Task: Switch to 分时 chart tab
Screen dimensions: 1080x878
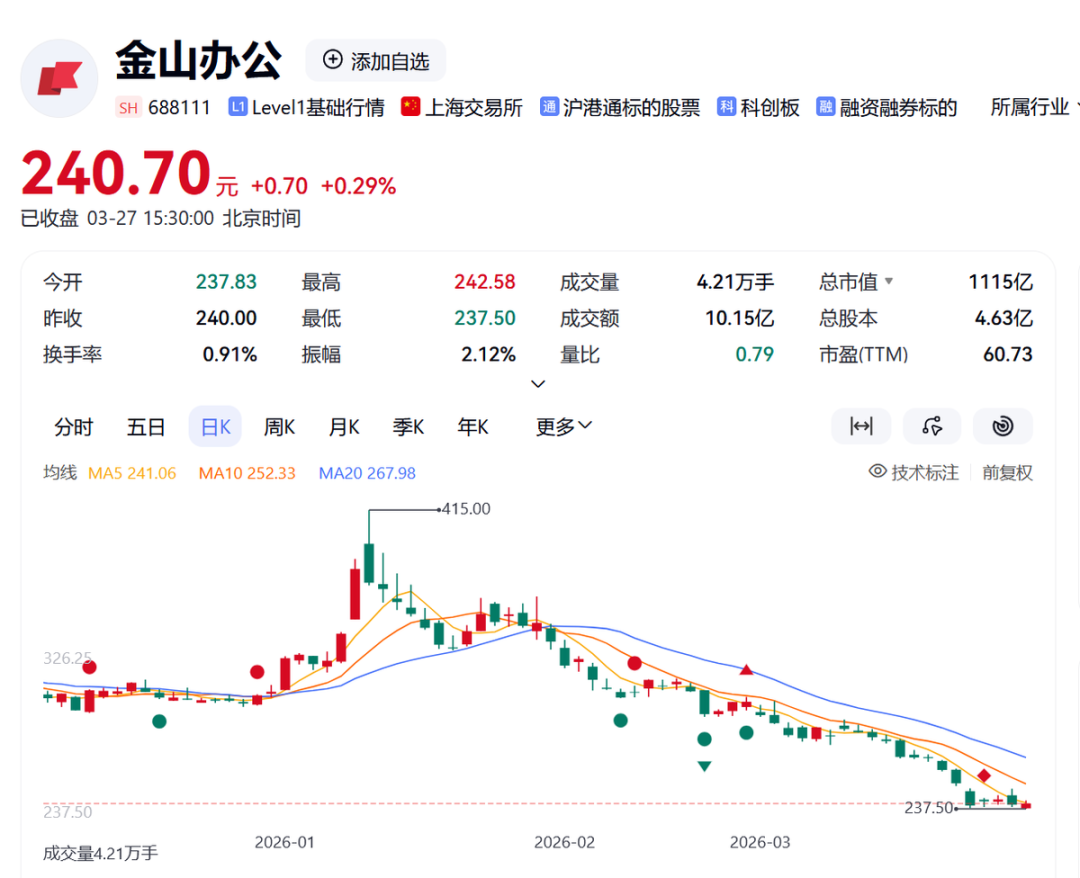Action: click(74, 427)
